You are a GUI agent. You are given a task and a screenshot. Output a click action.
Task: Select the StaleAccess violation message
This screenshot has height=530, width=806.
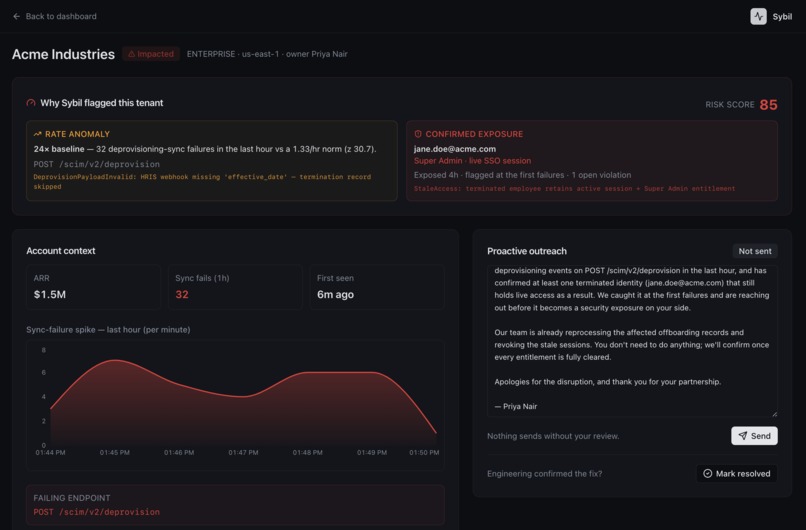pyautogui.click(x=574, y=189)
